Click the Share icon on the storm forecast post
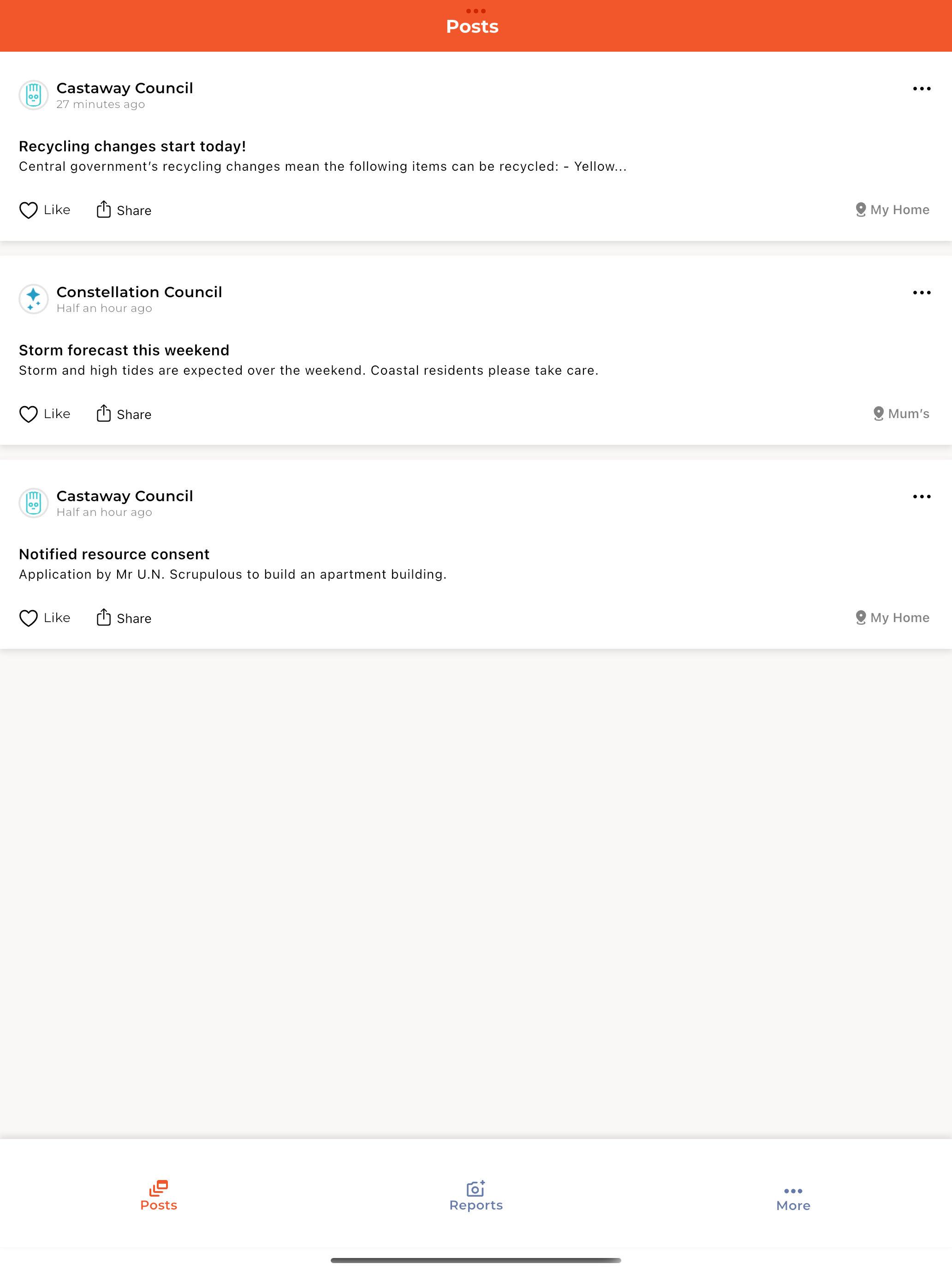Viewport: 952px width, 1270px height. (x=104, y=413)
